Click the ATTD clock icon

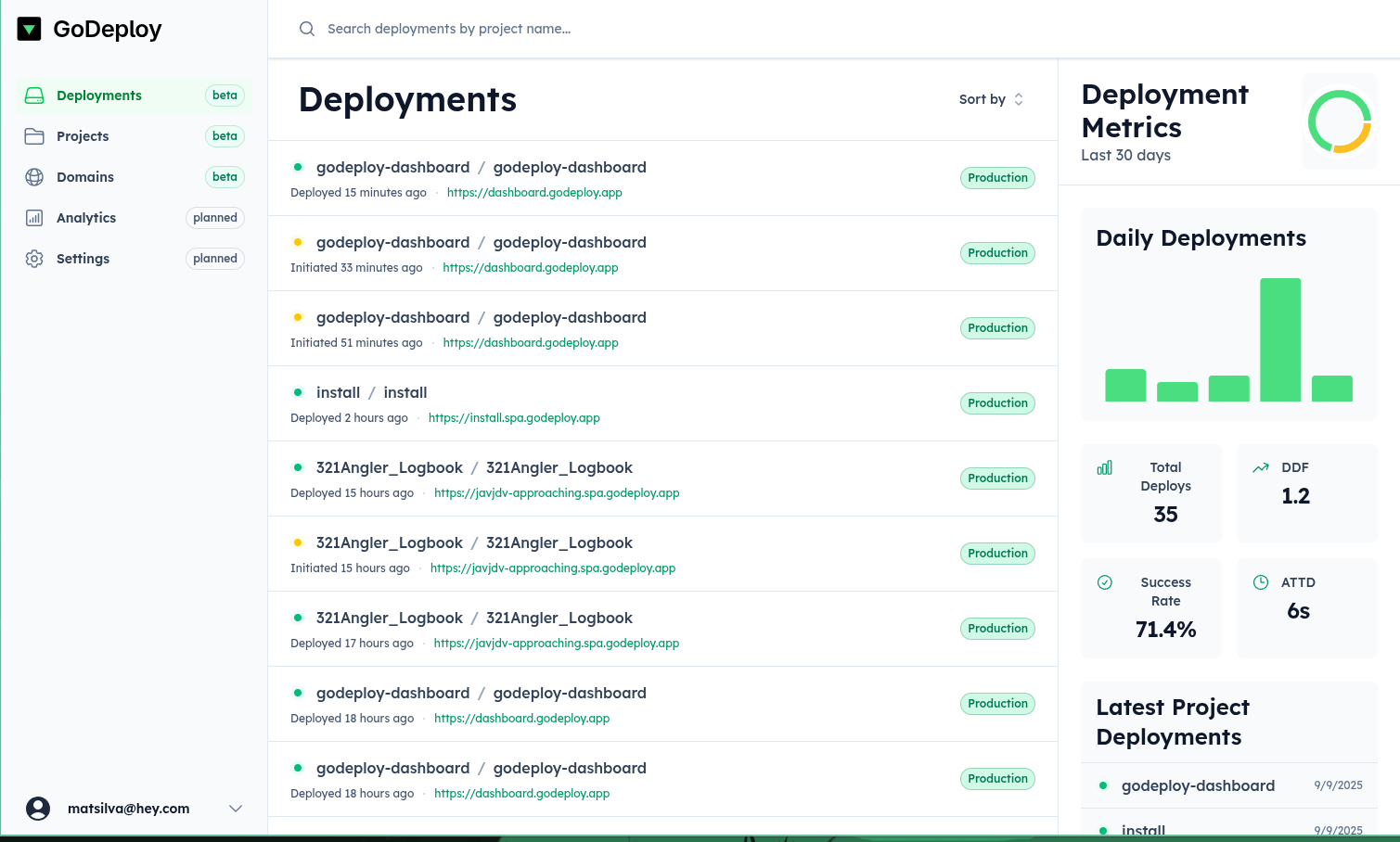pos(1261,582)
